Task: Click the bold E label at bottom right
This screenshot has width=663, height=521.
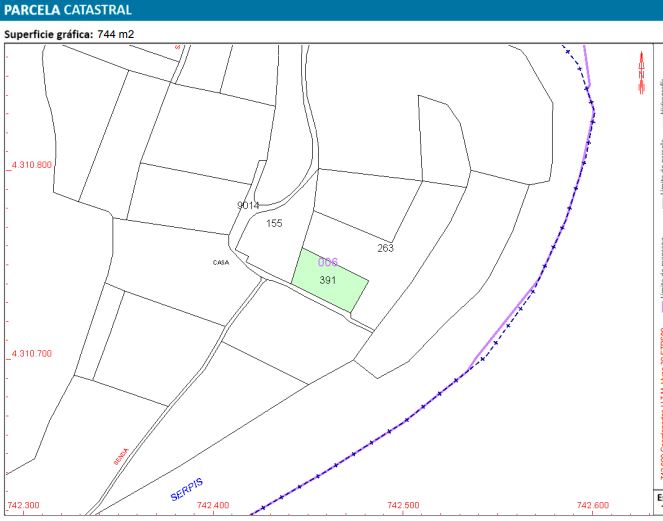Action: tap(659, 497)
